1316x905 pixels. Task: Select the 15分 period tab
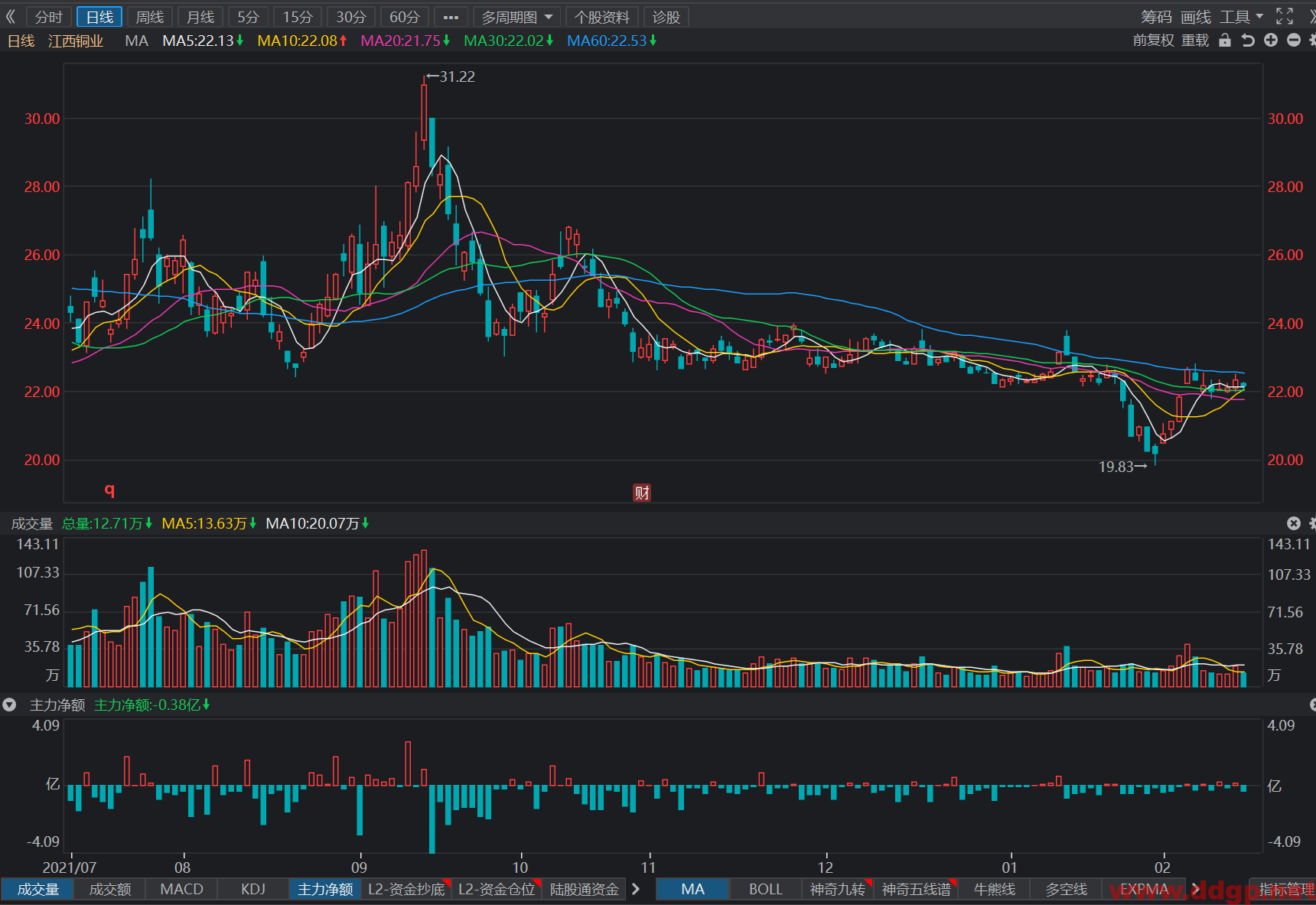pos(298,17)
